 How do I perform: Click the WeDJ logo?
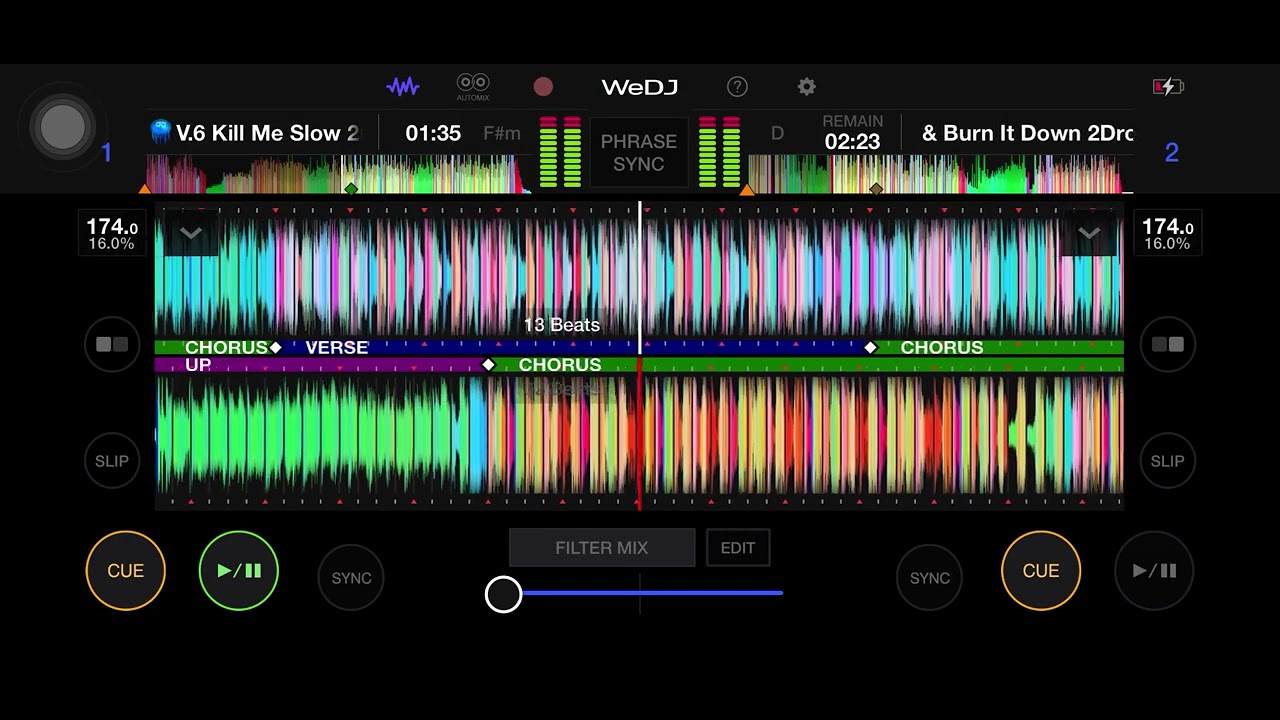click(x=640, y=87)
